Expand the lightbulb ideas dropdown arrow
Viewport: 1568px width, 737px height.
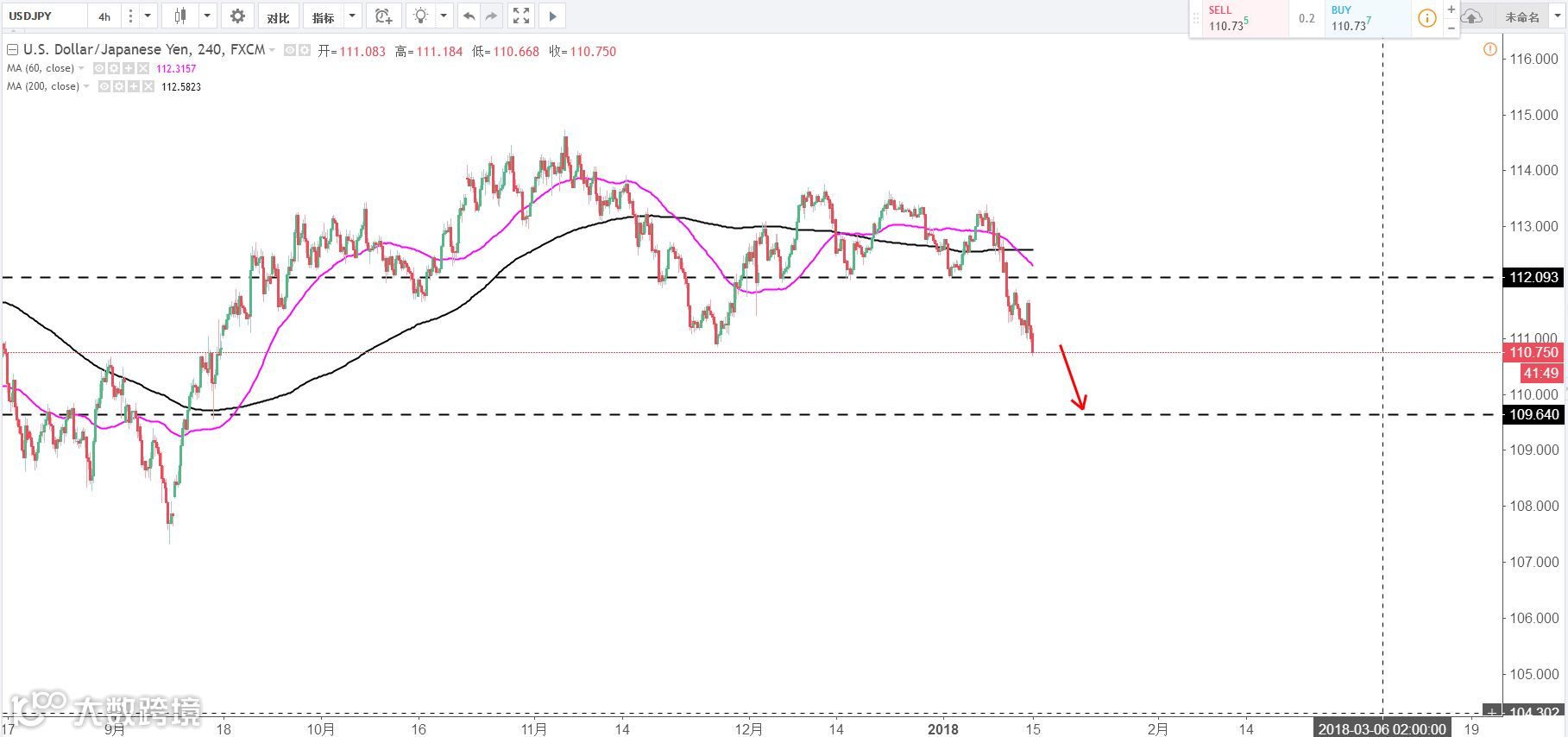coord(444,16)
